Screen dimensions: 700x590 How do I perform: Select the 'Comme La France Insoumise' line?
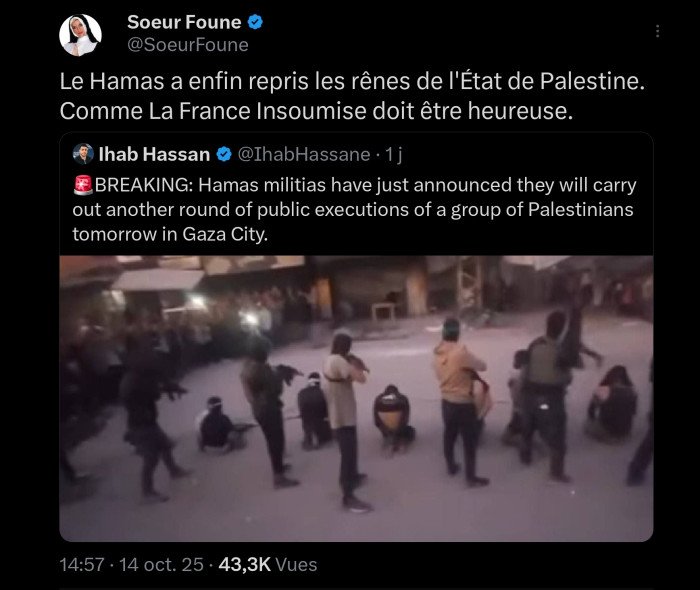click(x=316, y=111)
